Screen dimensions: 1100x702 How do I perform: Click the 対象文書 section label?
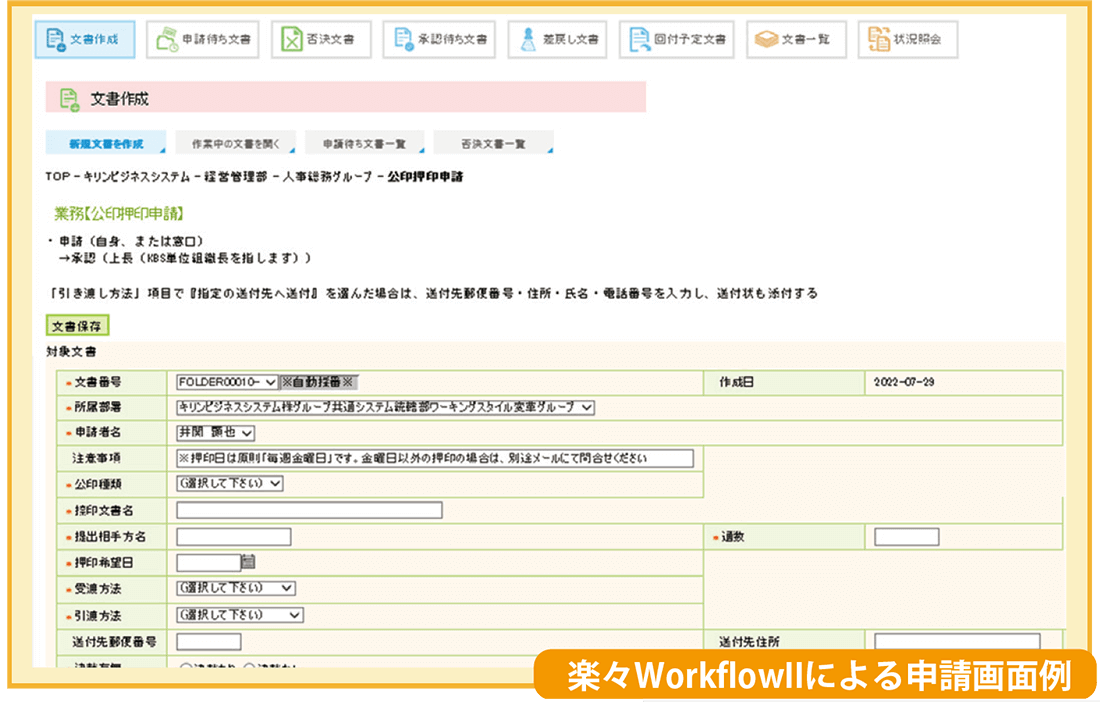coord(72,352)
